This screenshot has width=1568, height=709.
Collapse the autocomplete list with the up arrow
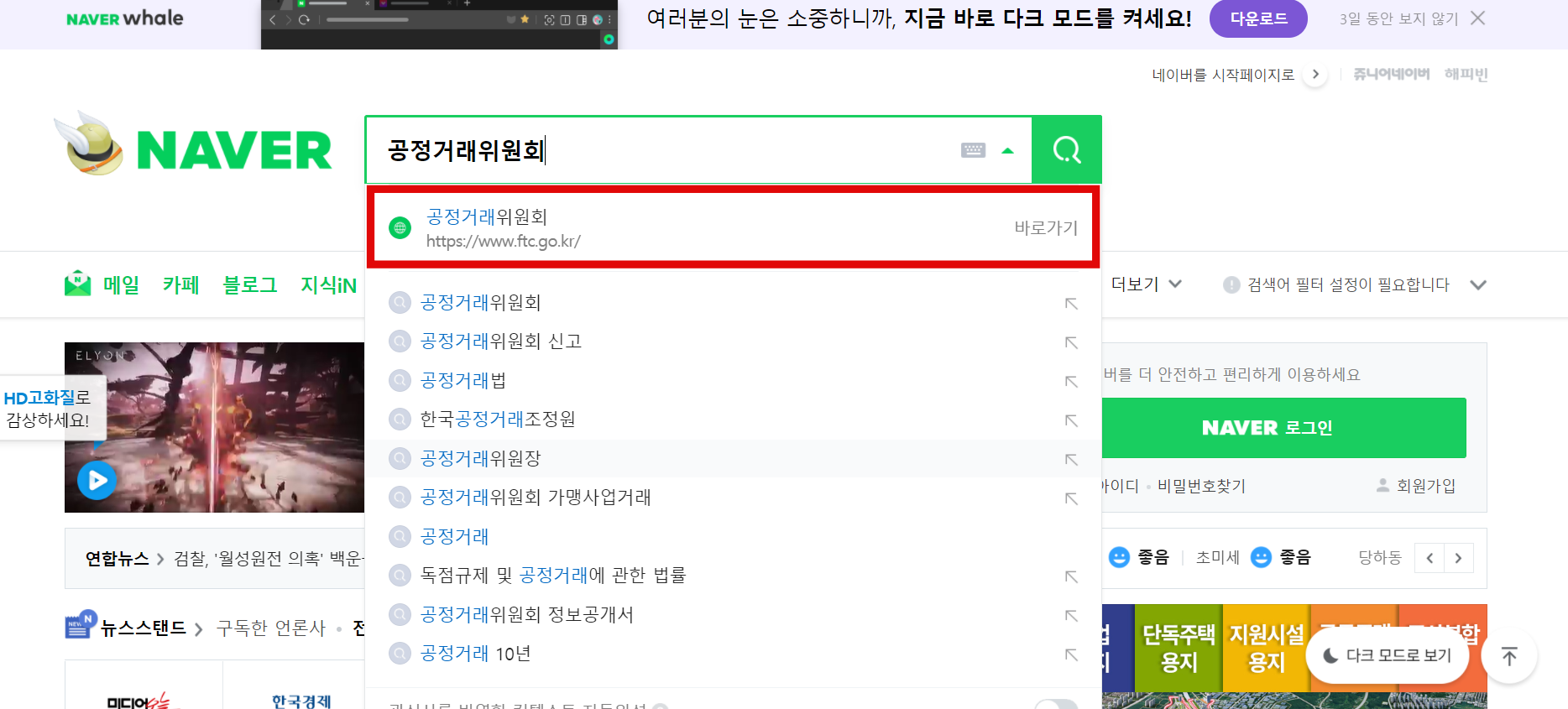point(1007,151)
